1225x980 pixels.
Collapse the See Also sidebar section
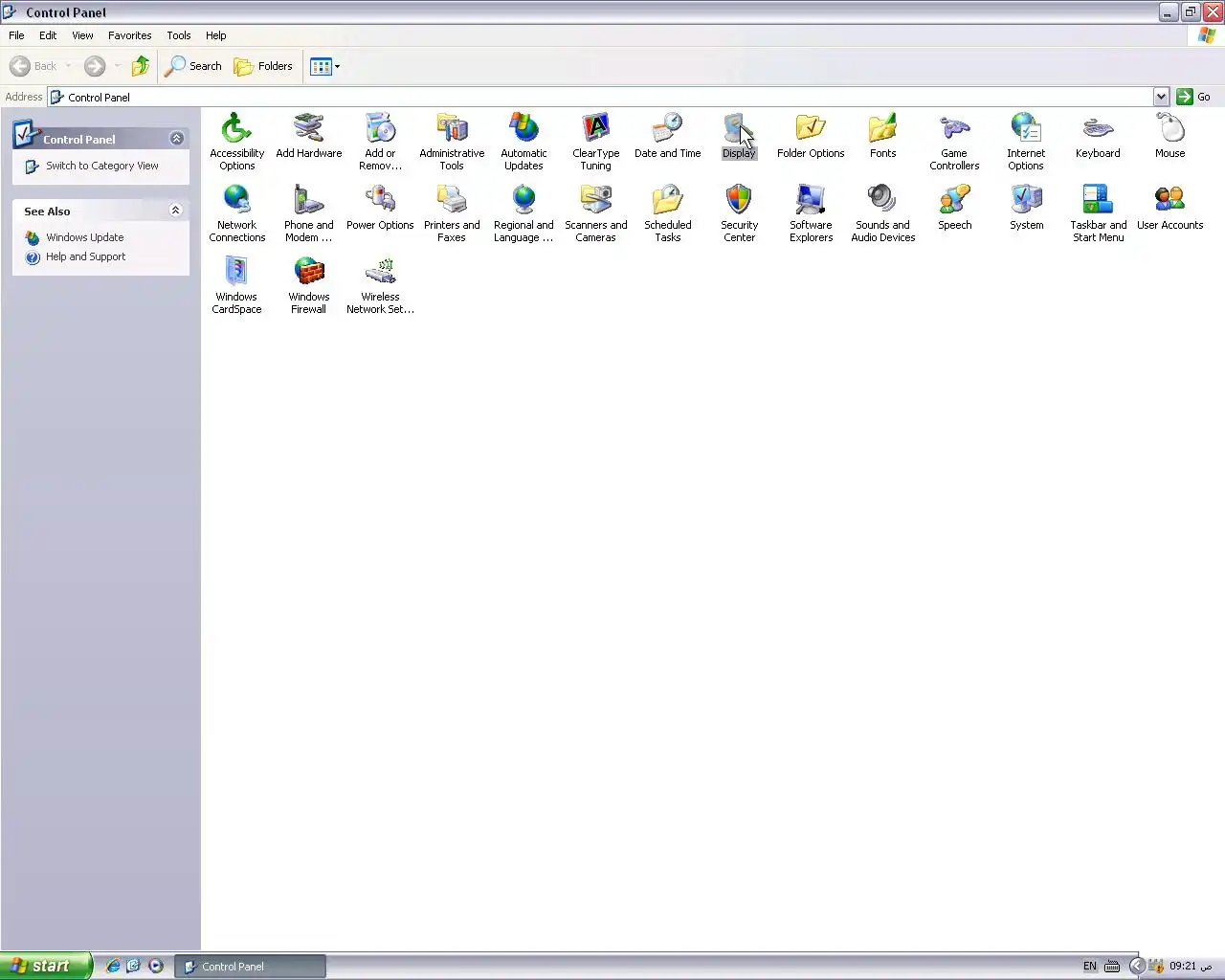[175, 211]
